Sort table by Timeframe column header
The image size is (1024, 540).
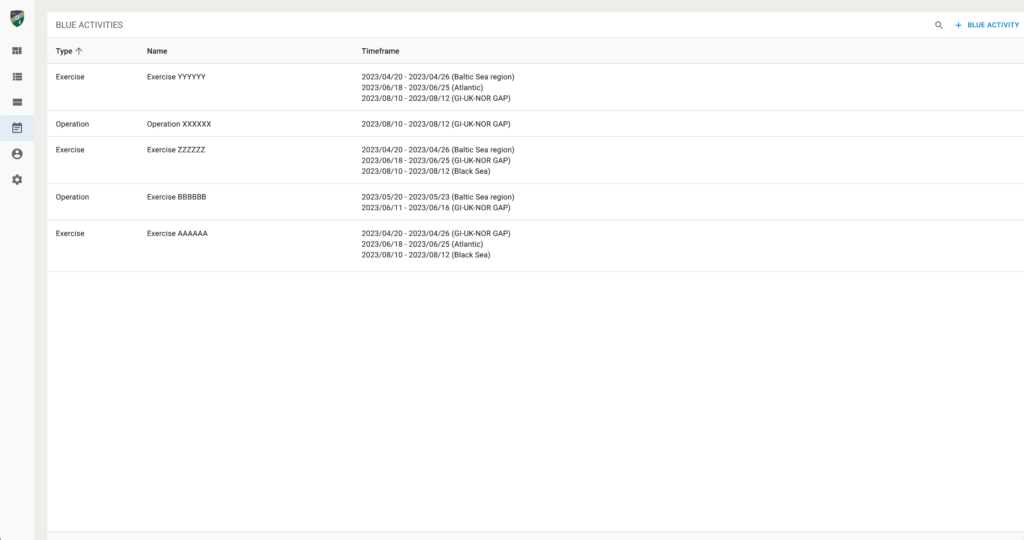coord(380,51)
